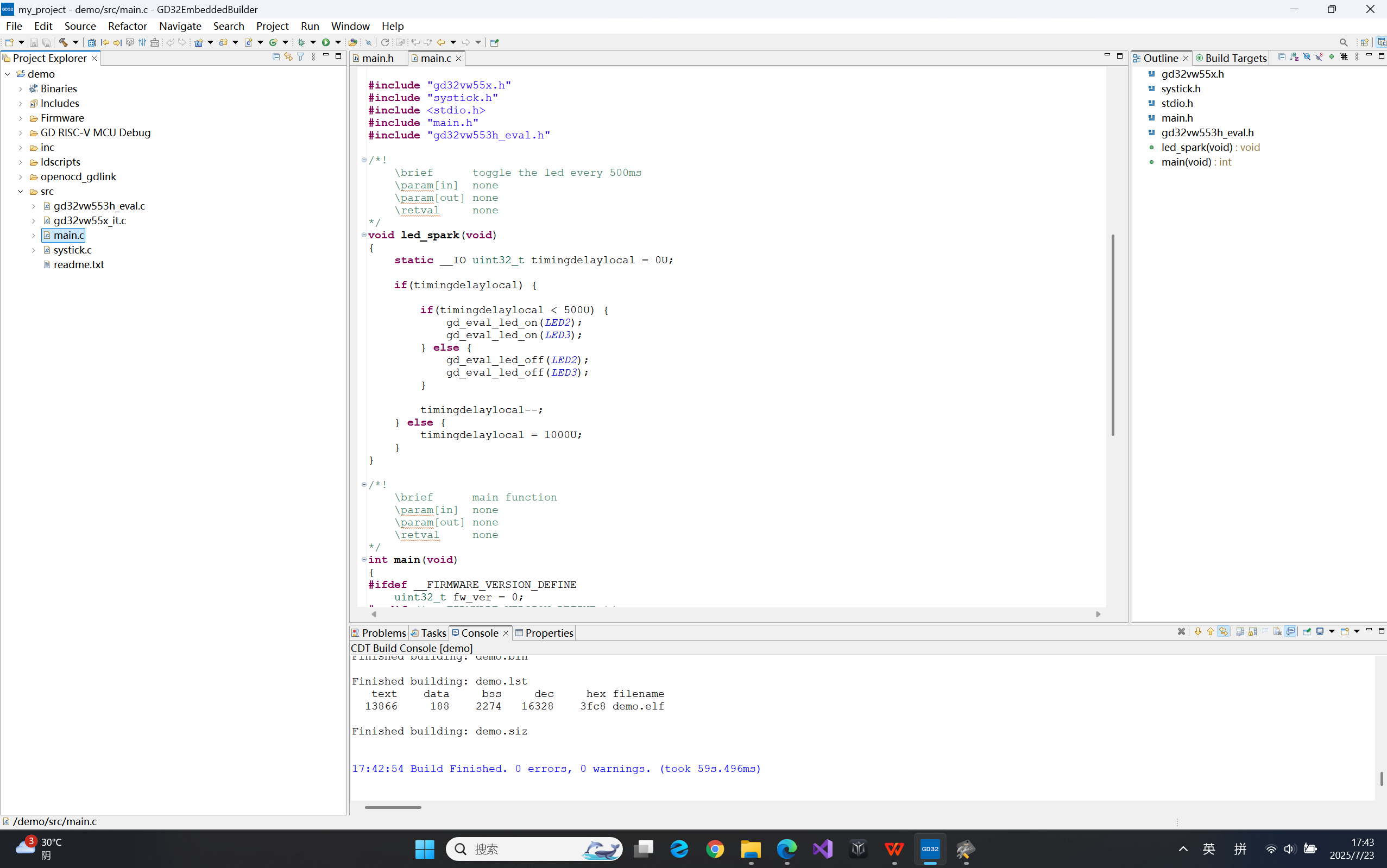Click Next error down arrow in Console

[1198, 631]
